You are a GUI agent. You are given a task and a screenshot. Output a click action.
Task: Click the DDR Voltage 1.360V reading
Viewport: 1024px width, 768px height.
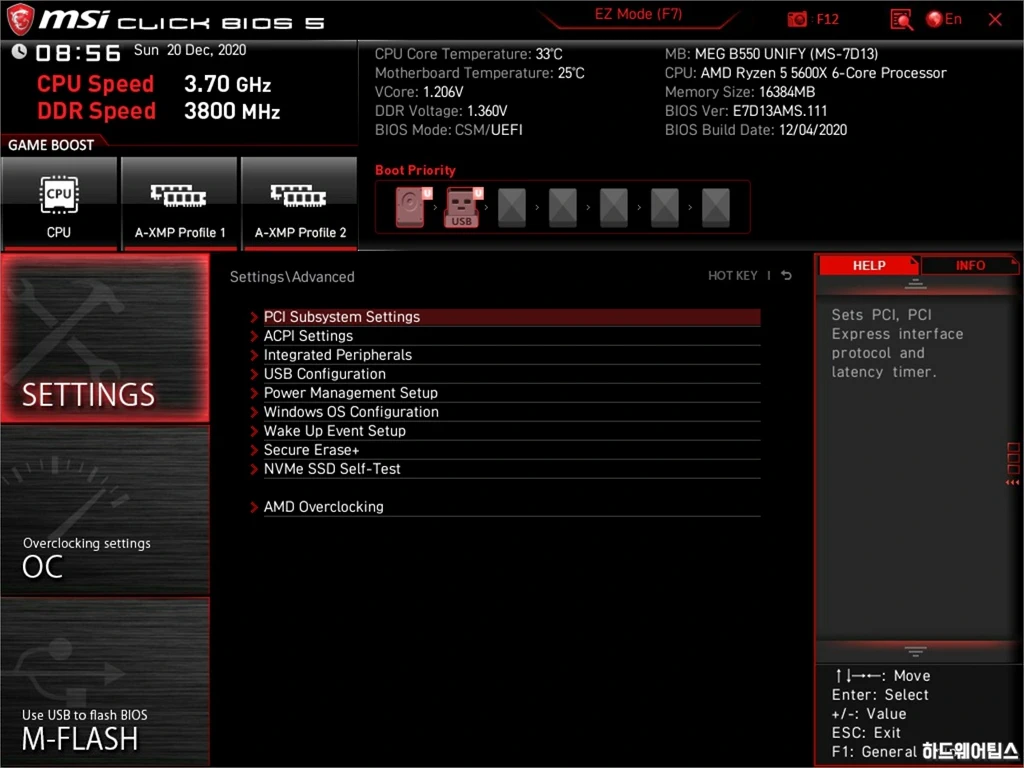pos(441,111)
